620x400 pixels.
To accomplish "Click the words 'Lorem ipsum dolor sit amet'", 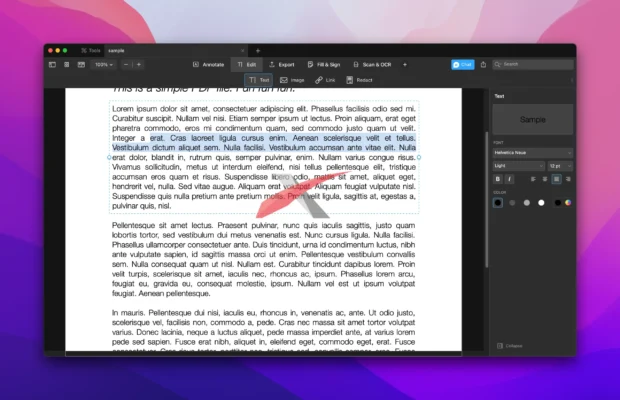I will tap(155, 109).
